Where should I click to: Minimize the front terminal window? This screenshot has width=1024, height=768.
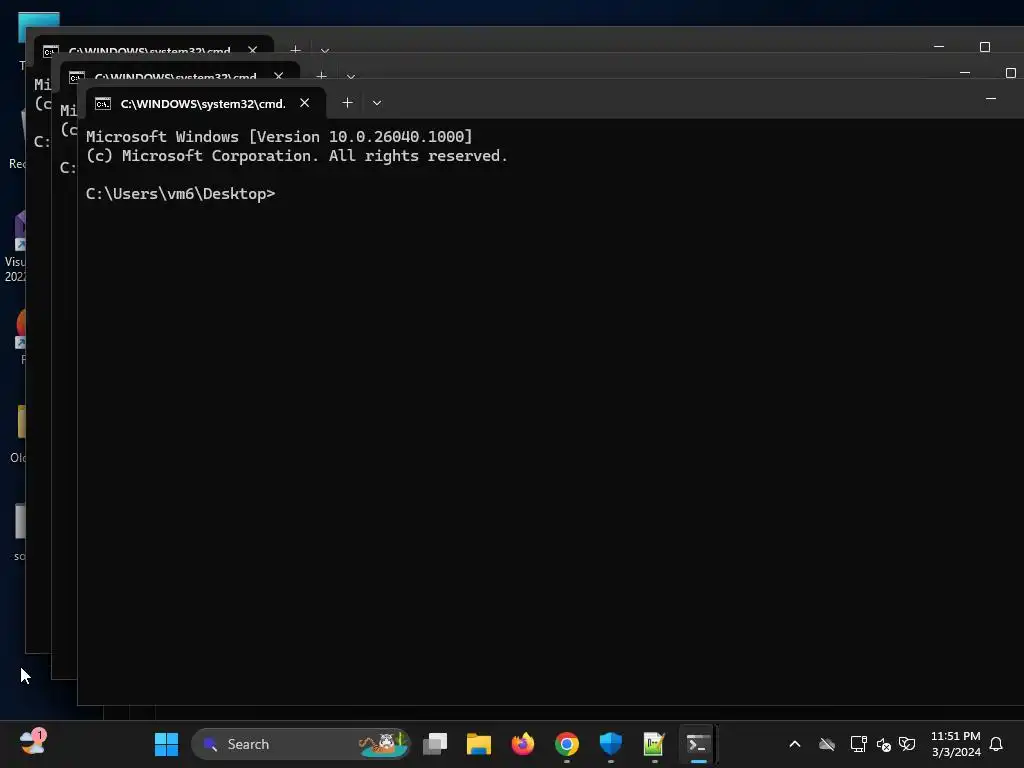tap(991, 99)
